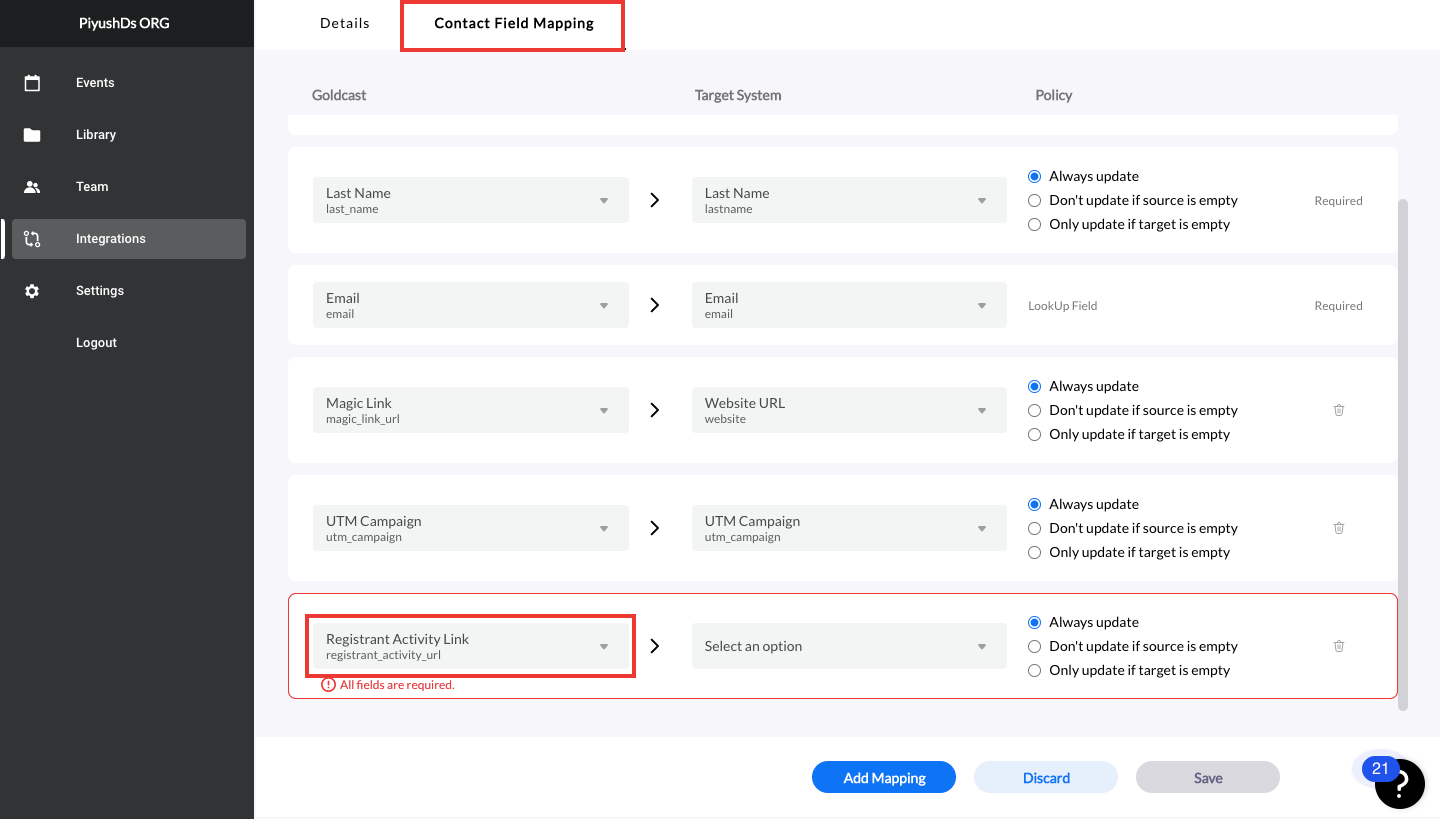Select Always update for Last Name

point(1035,176)
